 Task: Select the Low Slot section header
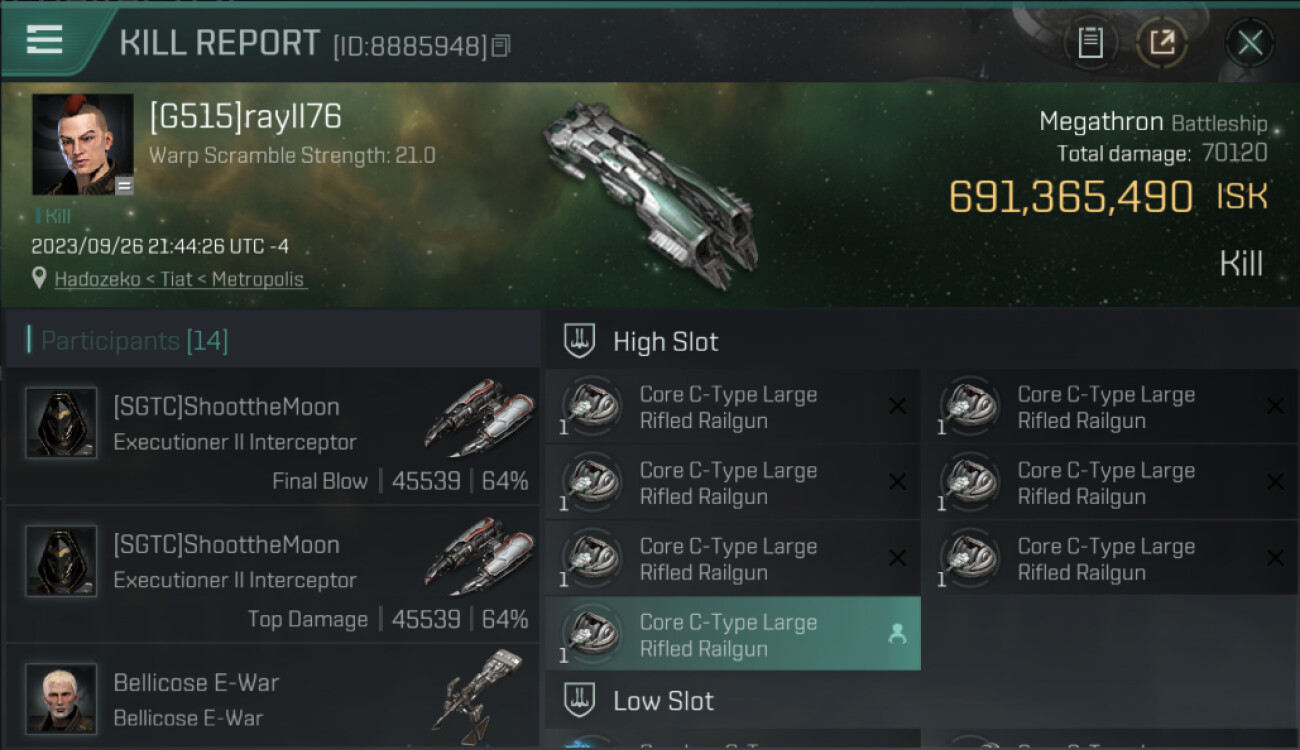(664, 701)
